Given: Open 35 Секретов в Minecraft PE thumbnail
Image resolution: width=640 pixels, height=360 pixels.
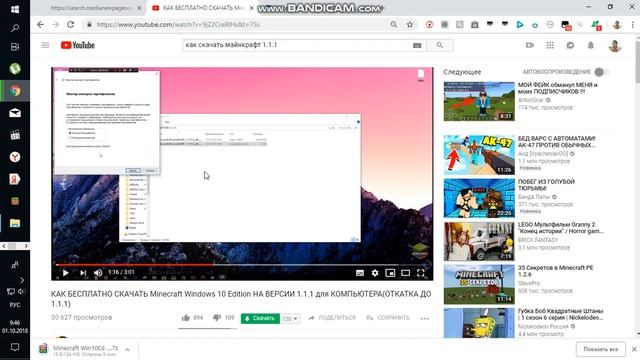Looking at the screenshot, I should pos(479,284).
